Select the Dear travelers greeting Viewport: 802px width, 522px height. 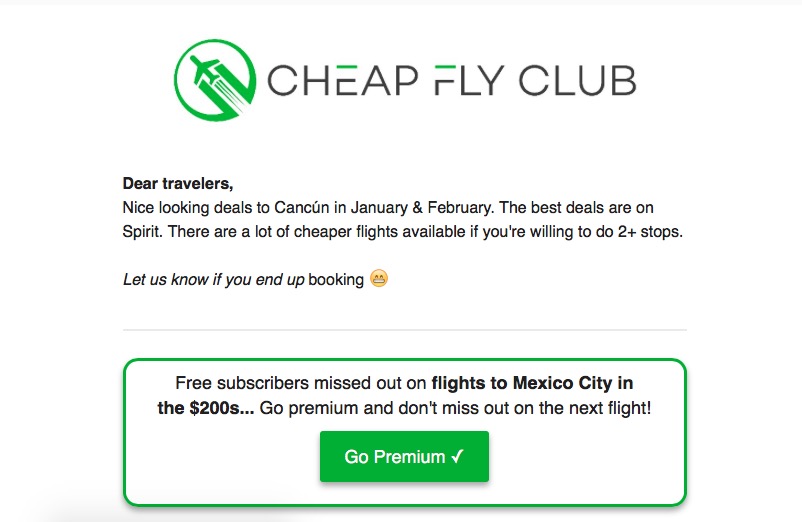coord(178,184)
